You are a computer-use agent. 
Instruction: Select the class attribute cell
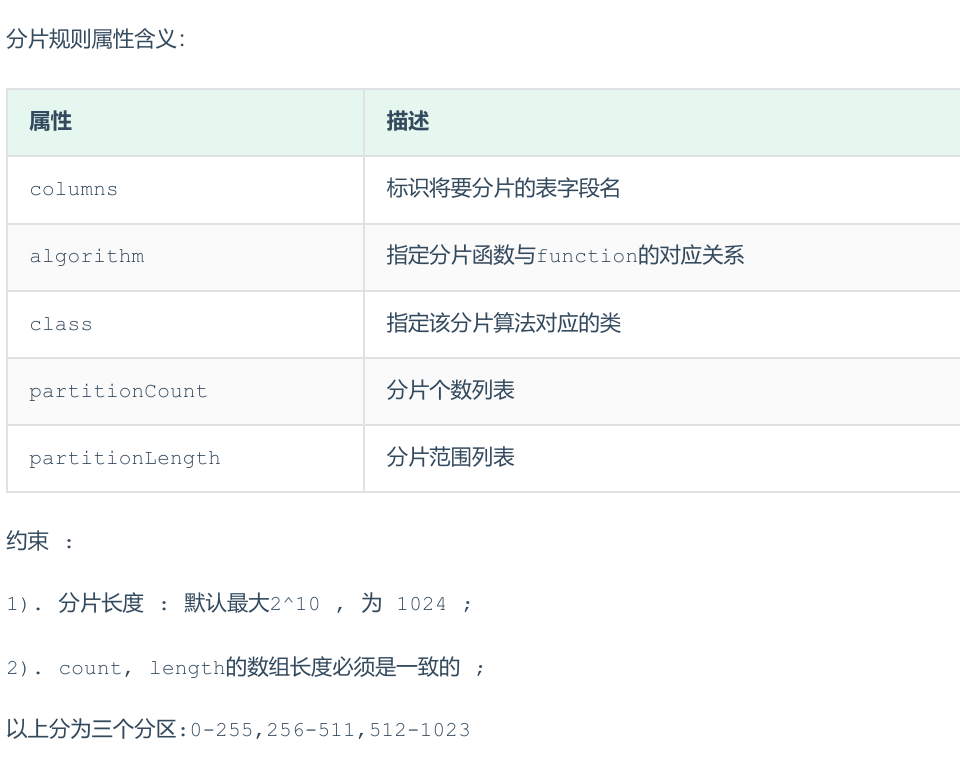coord(61,325)
